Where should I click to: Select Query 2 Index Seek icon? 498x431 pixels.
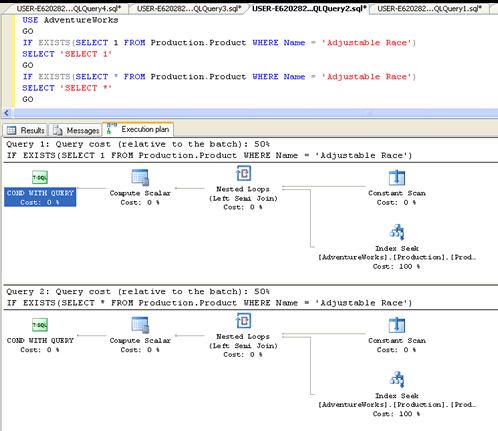click(x=397, y=380)
